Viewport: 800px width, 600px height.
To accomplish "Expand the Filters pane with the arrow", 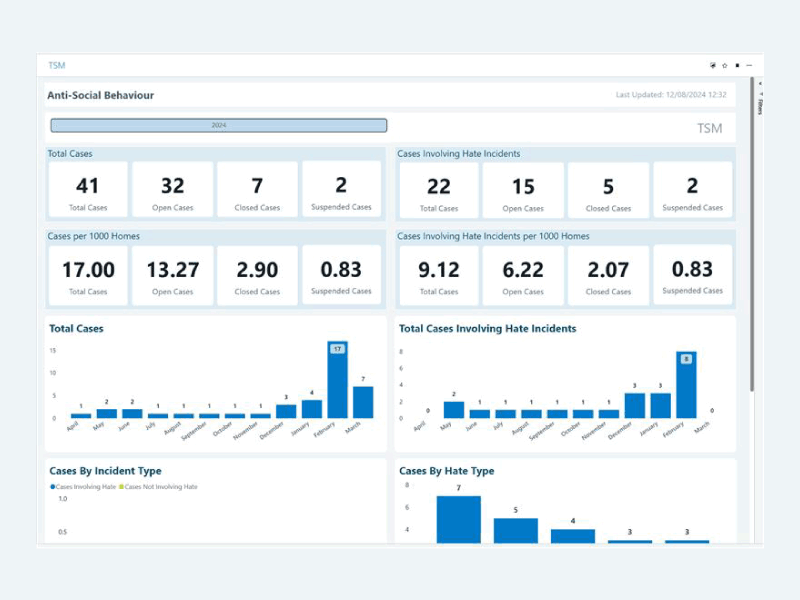I will tap(760, 83).
